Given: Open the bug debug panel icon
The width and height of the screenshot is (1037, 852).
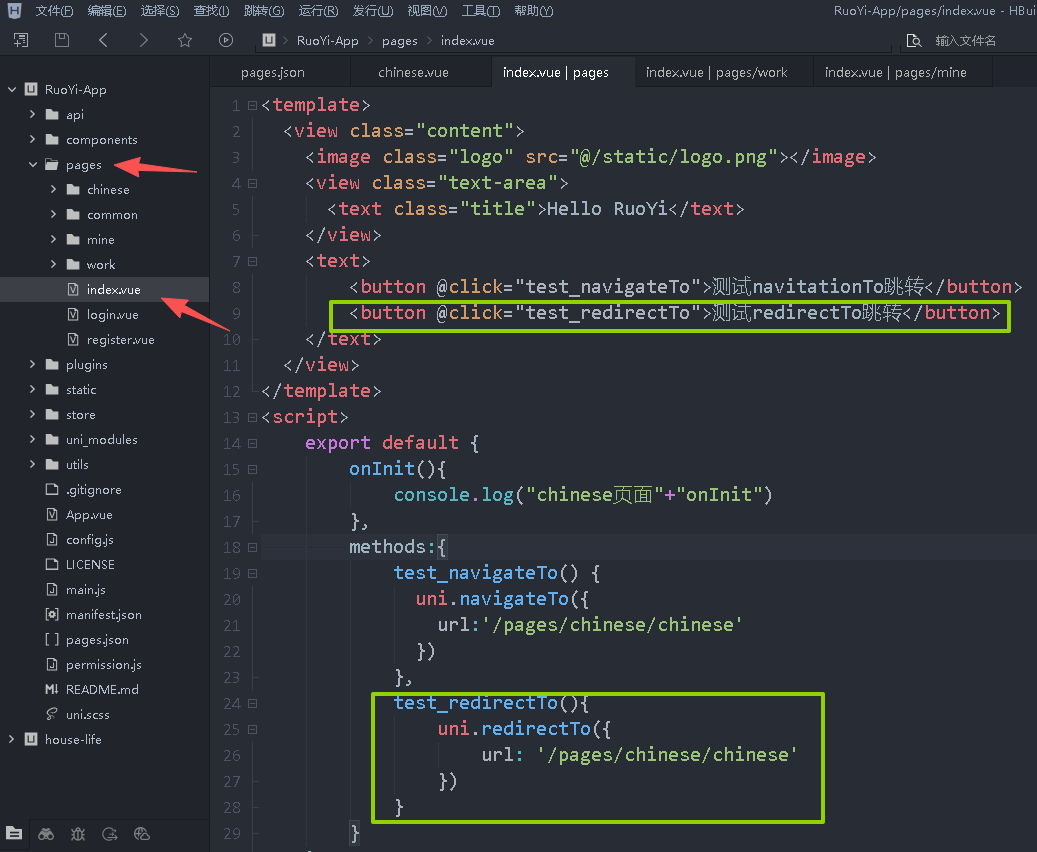Looking at the screenshot, I should point(78,833).
